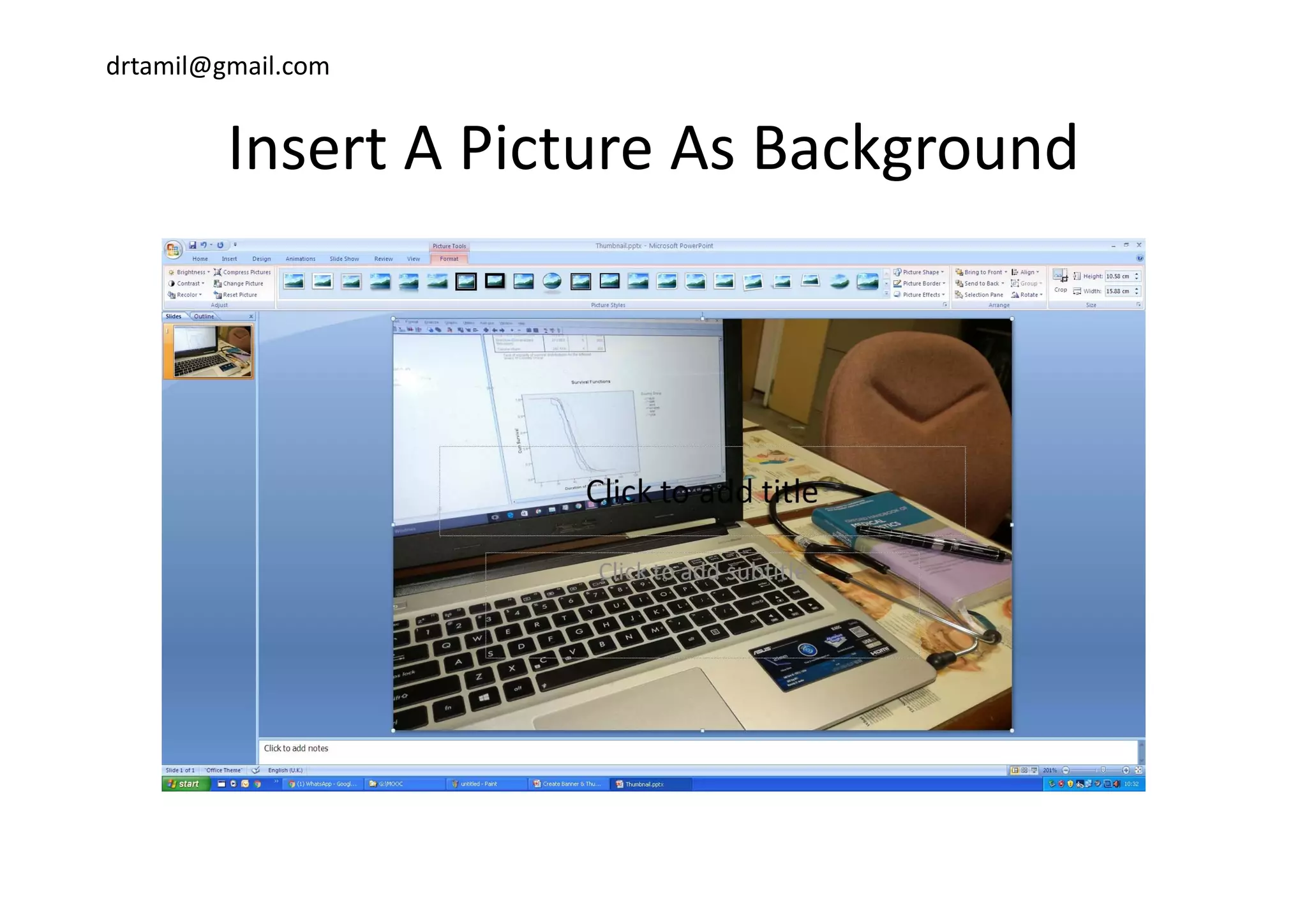This screenshot has width=1307, height=924.
Task: Increase Height with the up spinner
Action: click(1137, 274)
